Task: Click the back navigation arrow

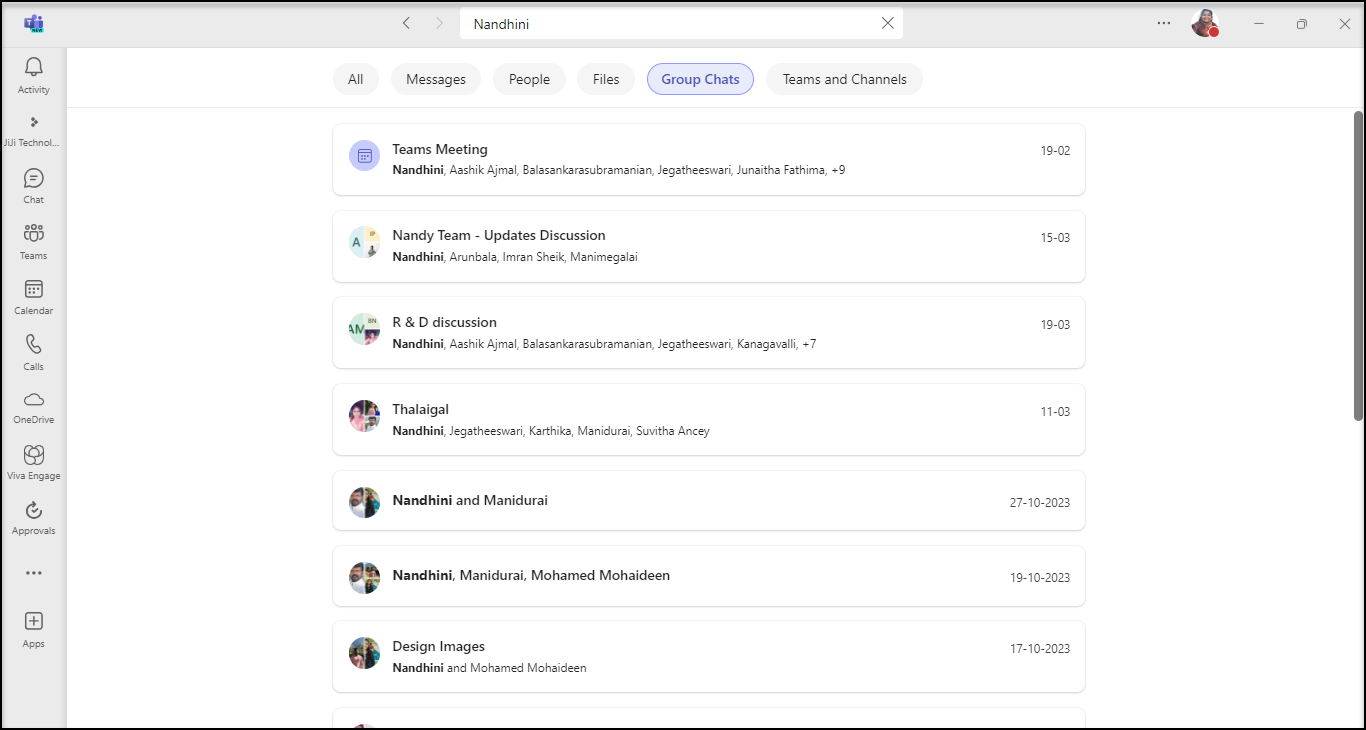Action: [x=406, y=23]
